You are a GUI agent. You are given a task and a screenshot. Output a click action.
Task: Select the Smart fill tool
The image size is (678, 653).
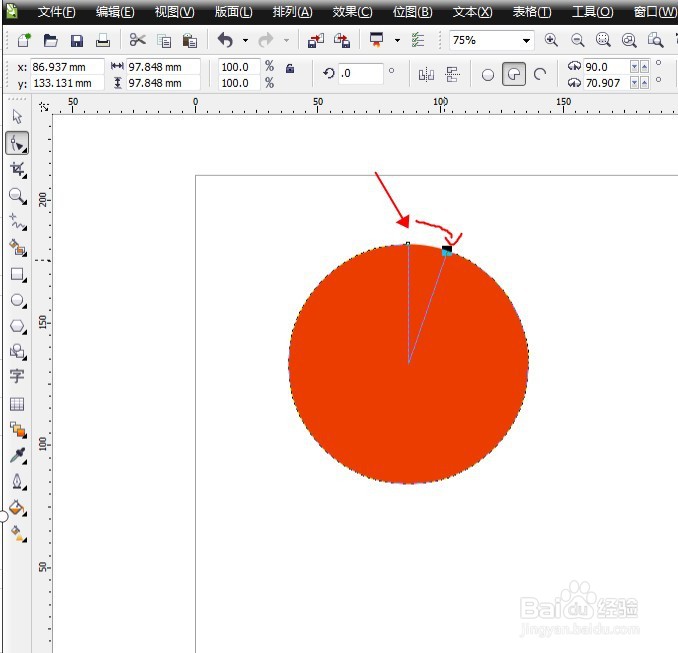coord(18,248)
